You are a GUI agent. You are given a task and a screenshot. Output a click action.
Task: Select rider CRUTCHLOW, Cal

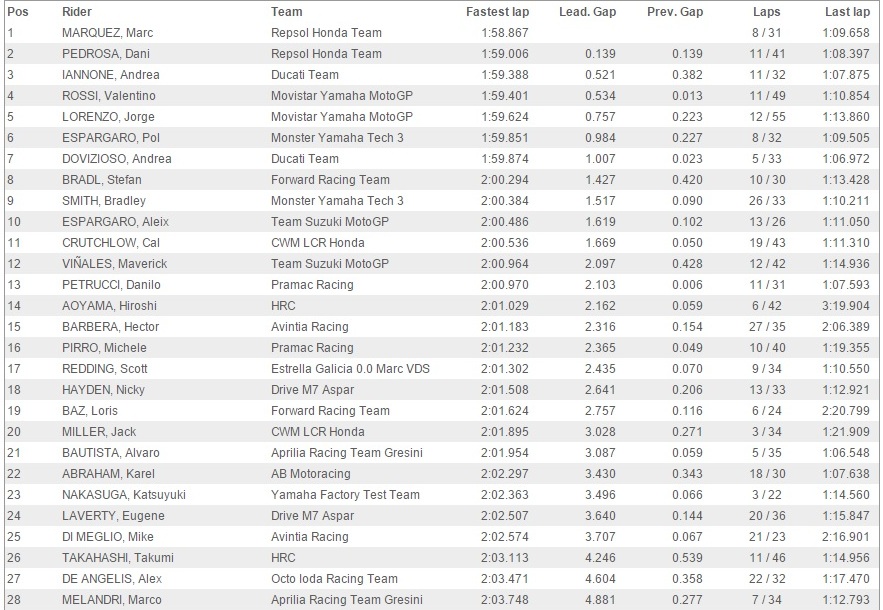(111, 243)
